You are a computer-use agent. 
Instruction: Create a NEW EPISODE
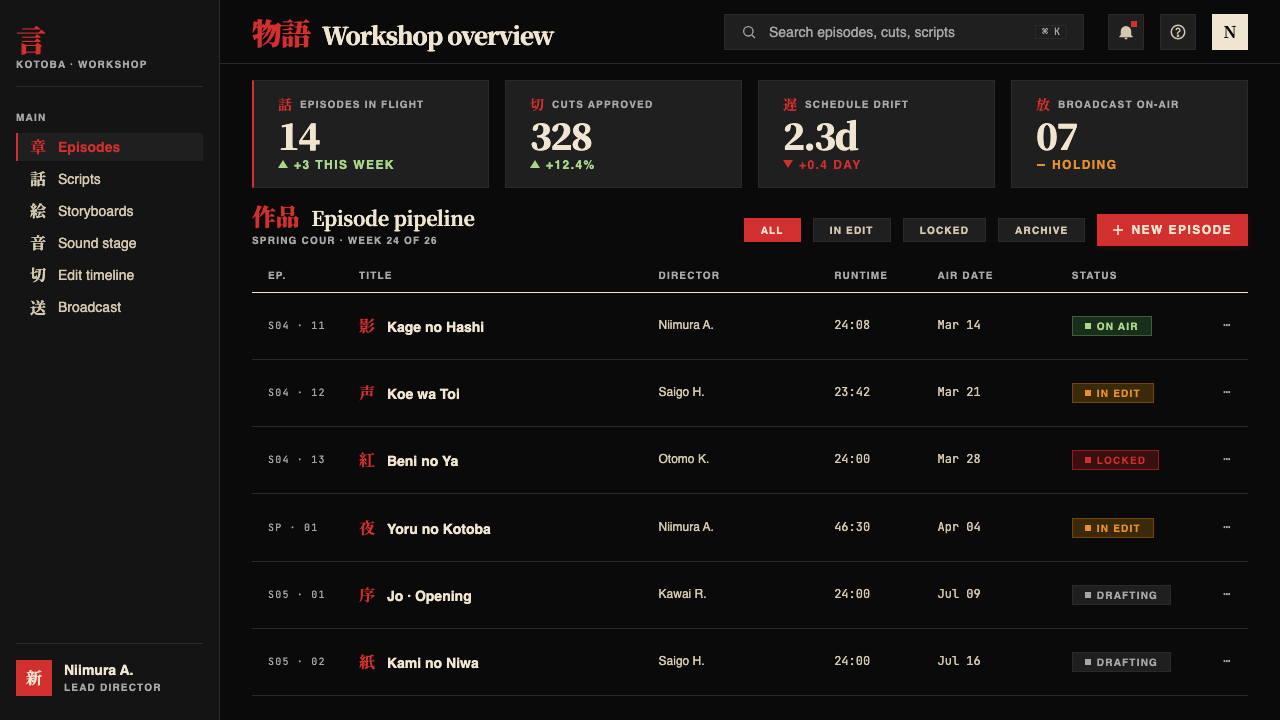point(1172,230)
